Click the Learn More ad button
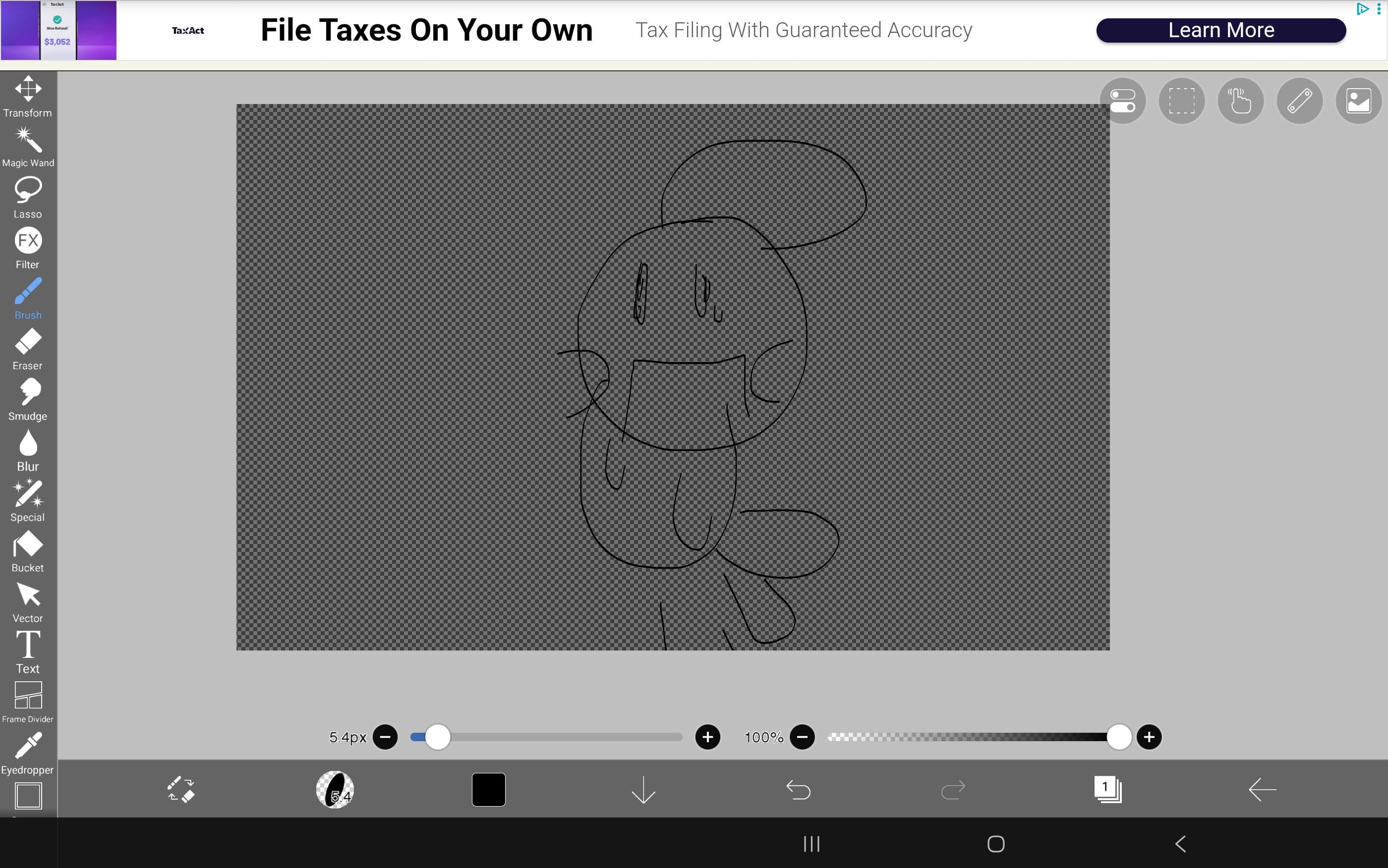 [x=1220, y=30]
